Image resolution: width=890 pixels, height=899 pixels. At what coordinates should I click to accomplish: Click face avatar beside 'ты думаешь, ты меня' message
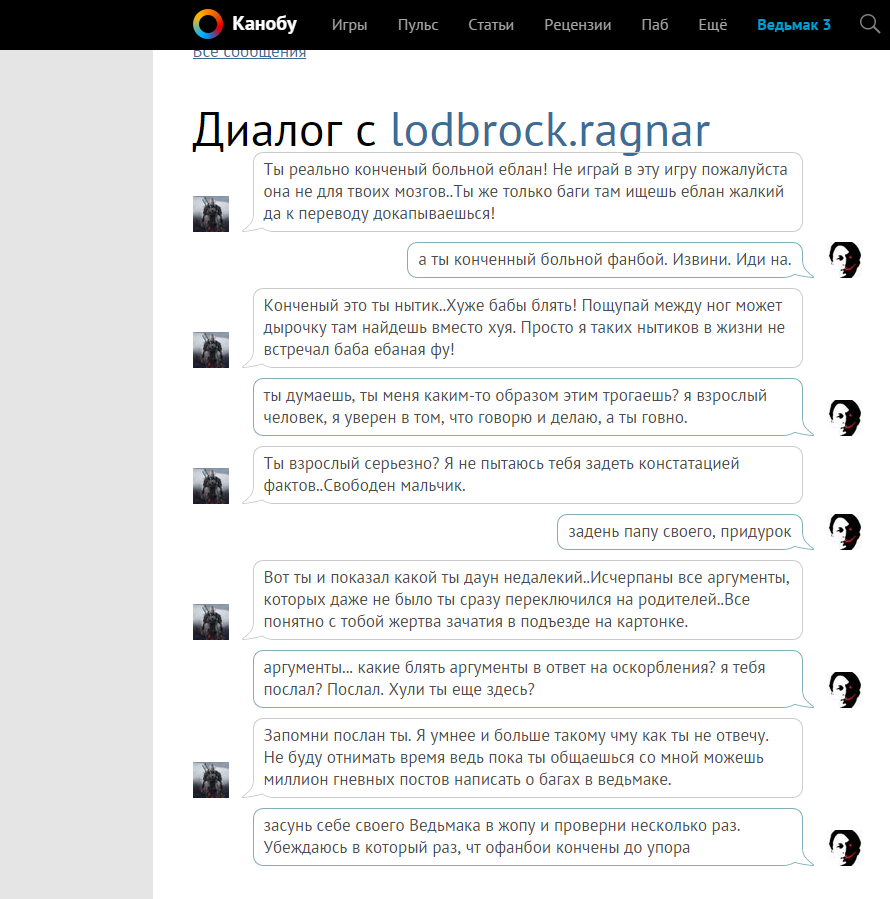845,417
